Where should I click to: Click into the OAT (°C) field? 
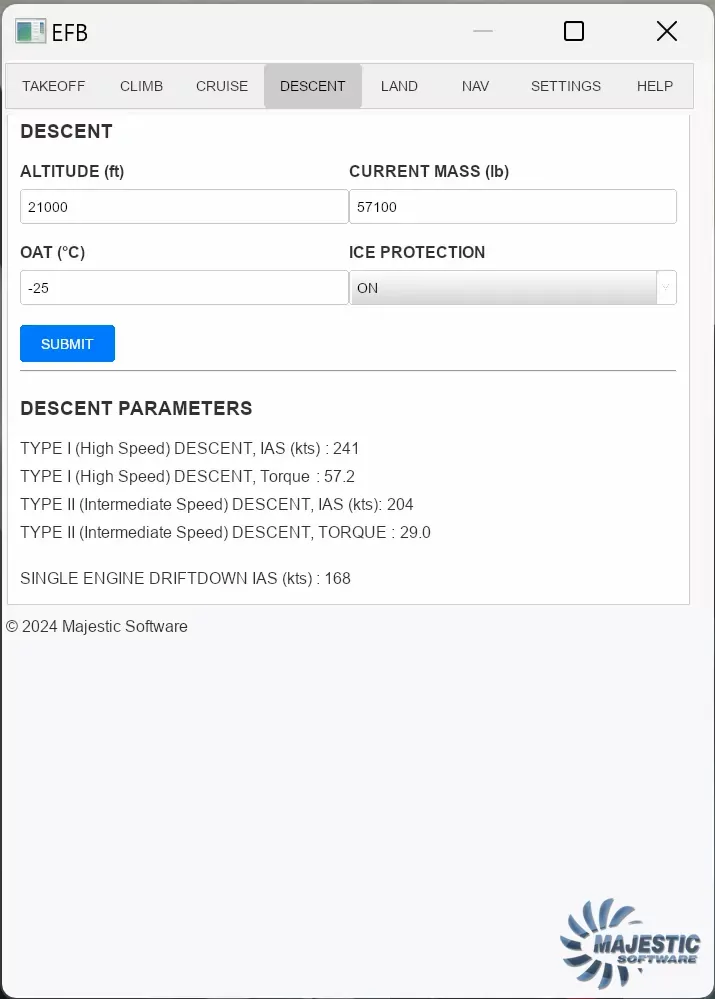[x=184, y=288]
